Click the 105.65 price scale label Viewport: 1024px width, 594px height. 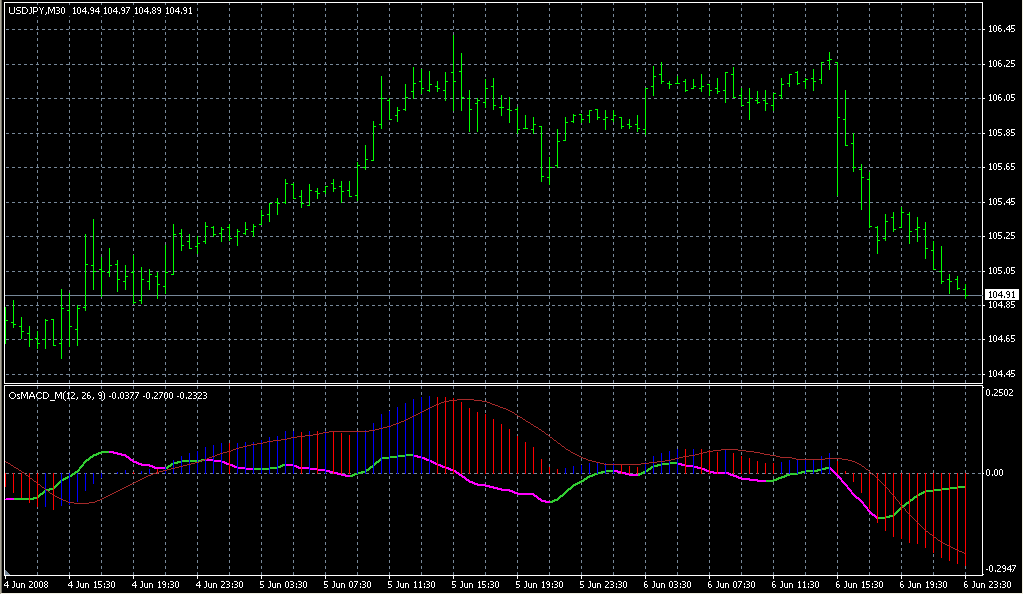1001,167
